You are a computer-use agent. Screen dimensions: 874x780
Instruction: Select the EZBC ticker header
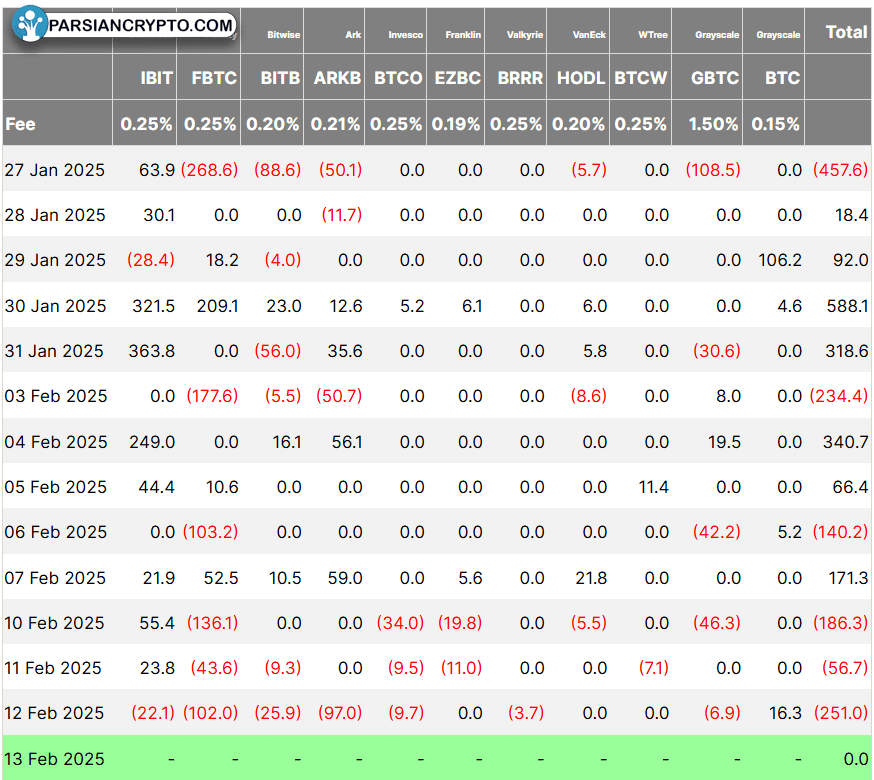[x=458, y=77]
